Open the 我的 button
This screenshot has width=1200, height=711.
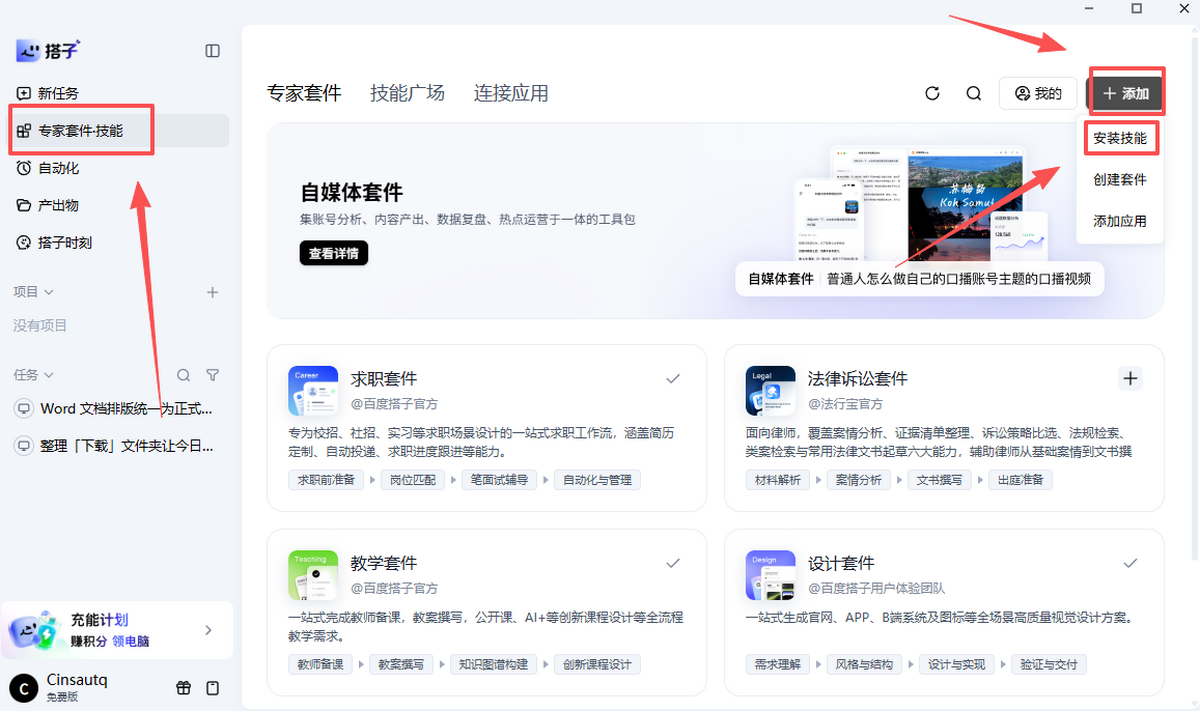1038,93
